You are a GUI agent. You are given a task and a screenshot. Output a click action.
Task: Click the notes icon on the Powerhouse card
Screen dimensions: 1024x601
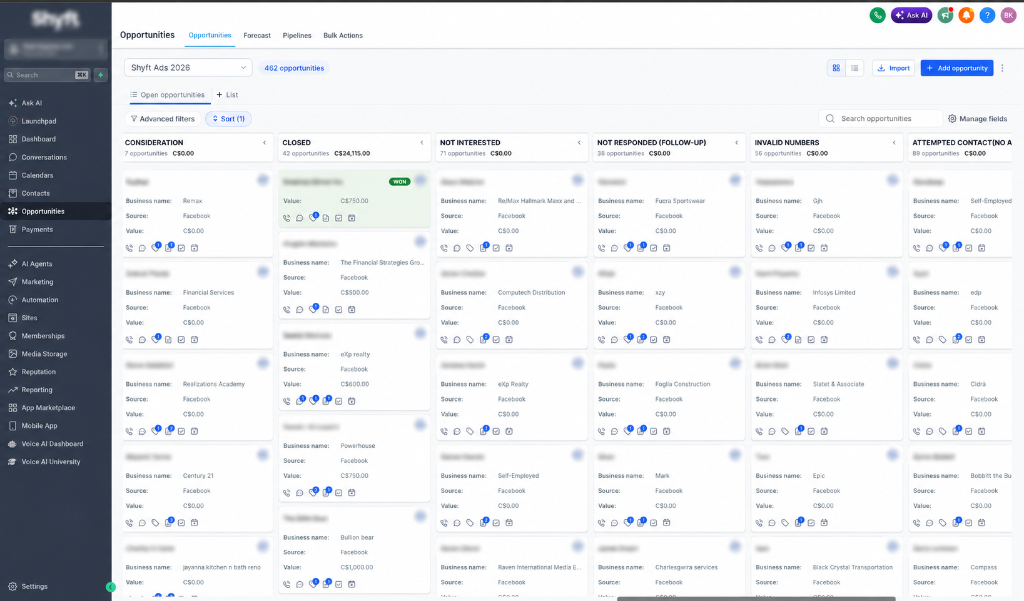(x=326, y=493)
